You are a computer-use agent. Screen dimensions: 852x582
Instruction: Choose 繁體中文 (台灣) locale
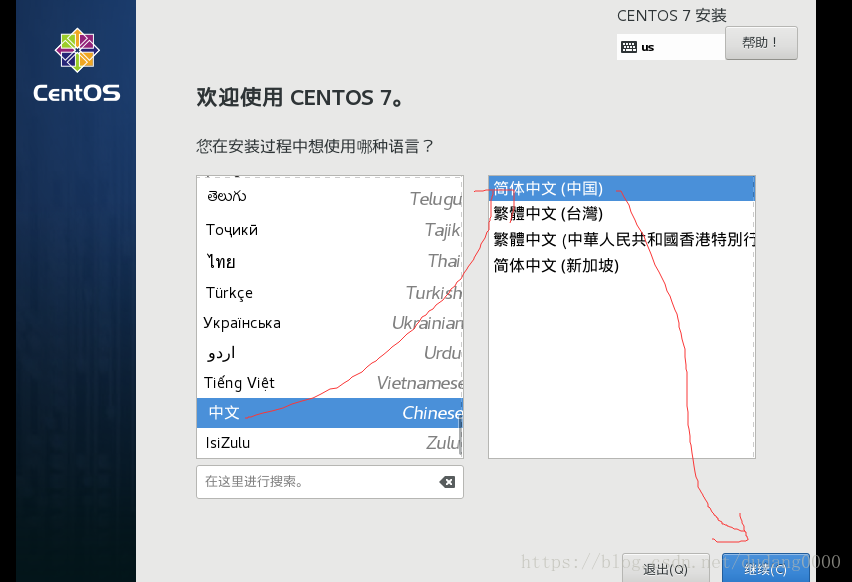coord(622,214)
